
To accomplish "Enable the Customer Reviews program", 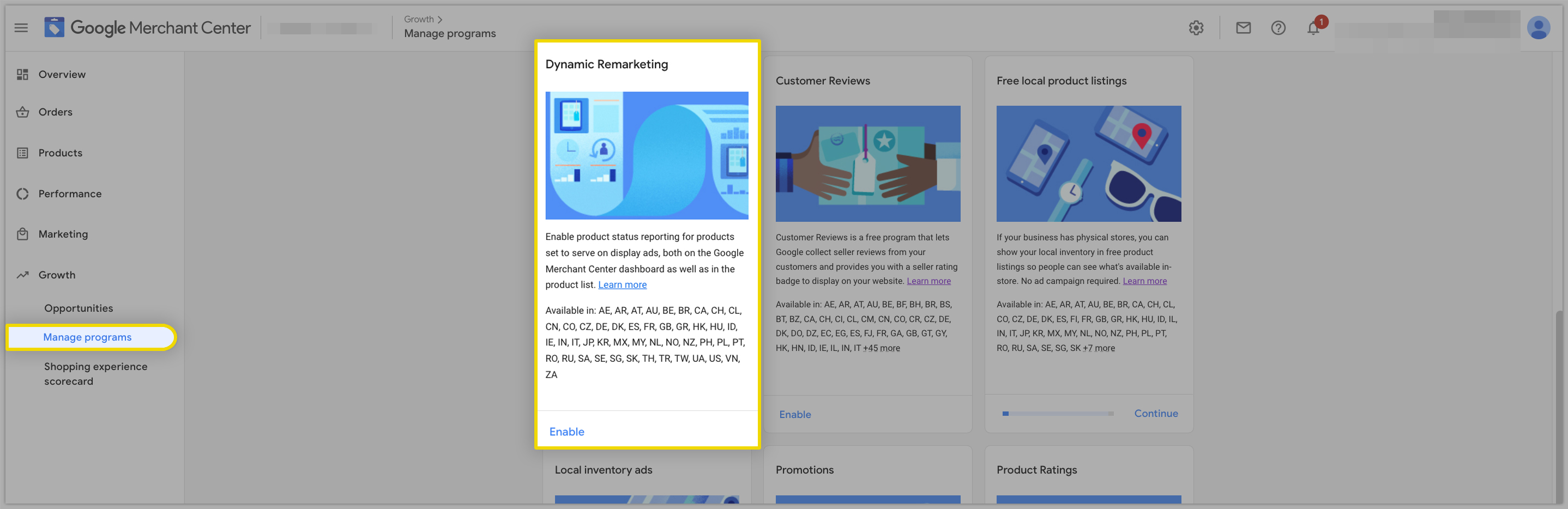I will pyautogui.click(x=795, y=414).
